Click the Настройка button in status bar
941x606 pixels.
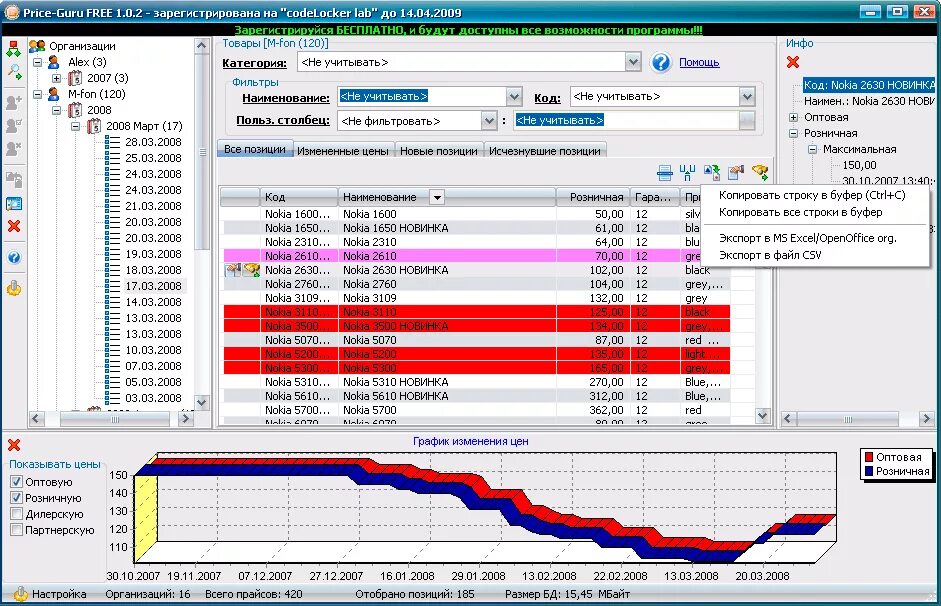click(50, 594)
